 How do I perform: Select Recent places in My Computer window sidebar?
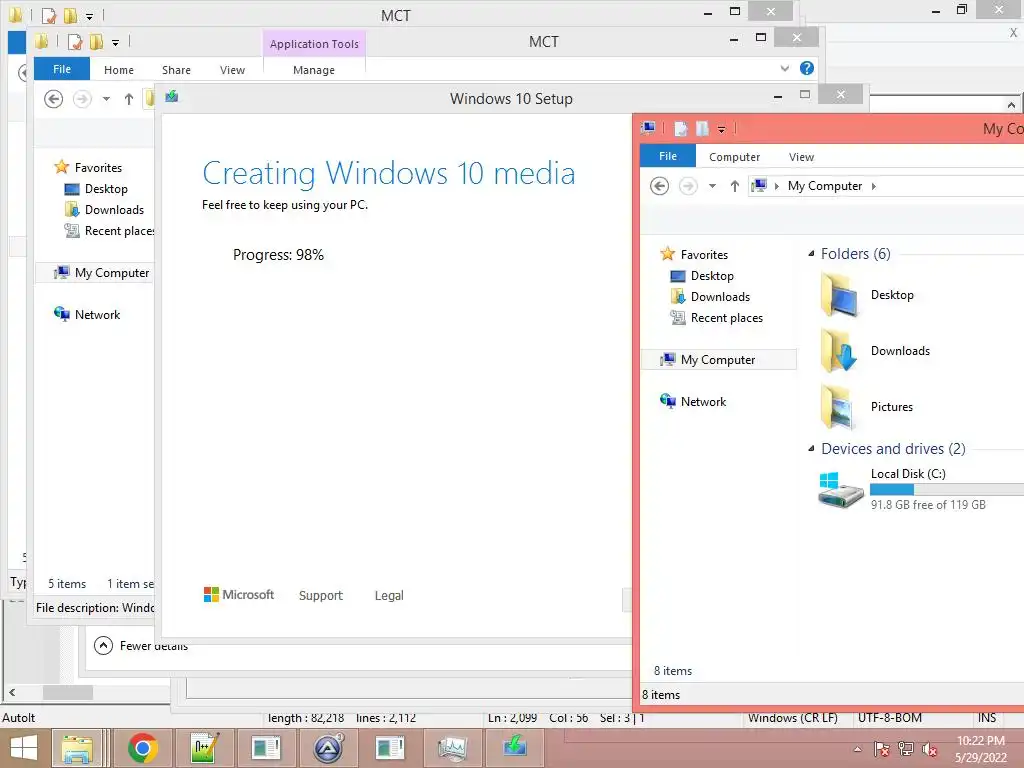[727, 317]
